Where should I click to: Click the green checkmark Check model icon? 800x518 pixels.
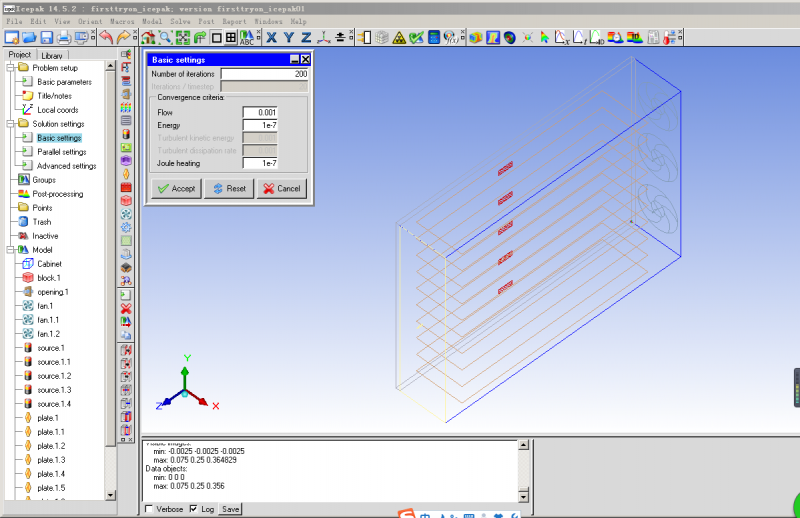[x=416, y=37]
